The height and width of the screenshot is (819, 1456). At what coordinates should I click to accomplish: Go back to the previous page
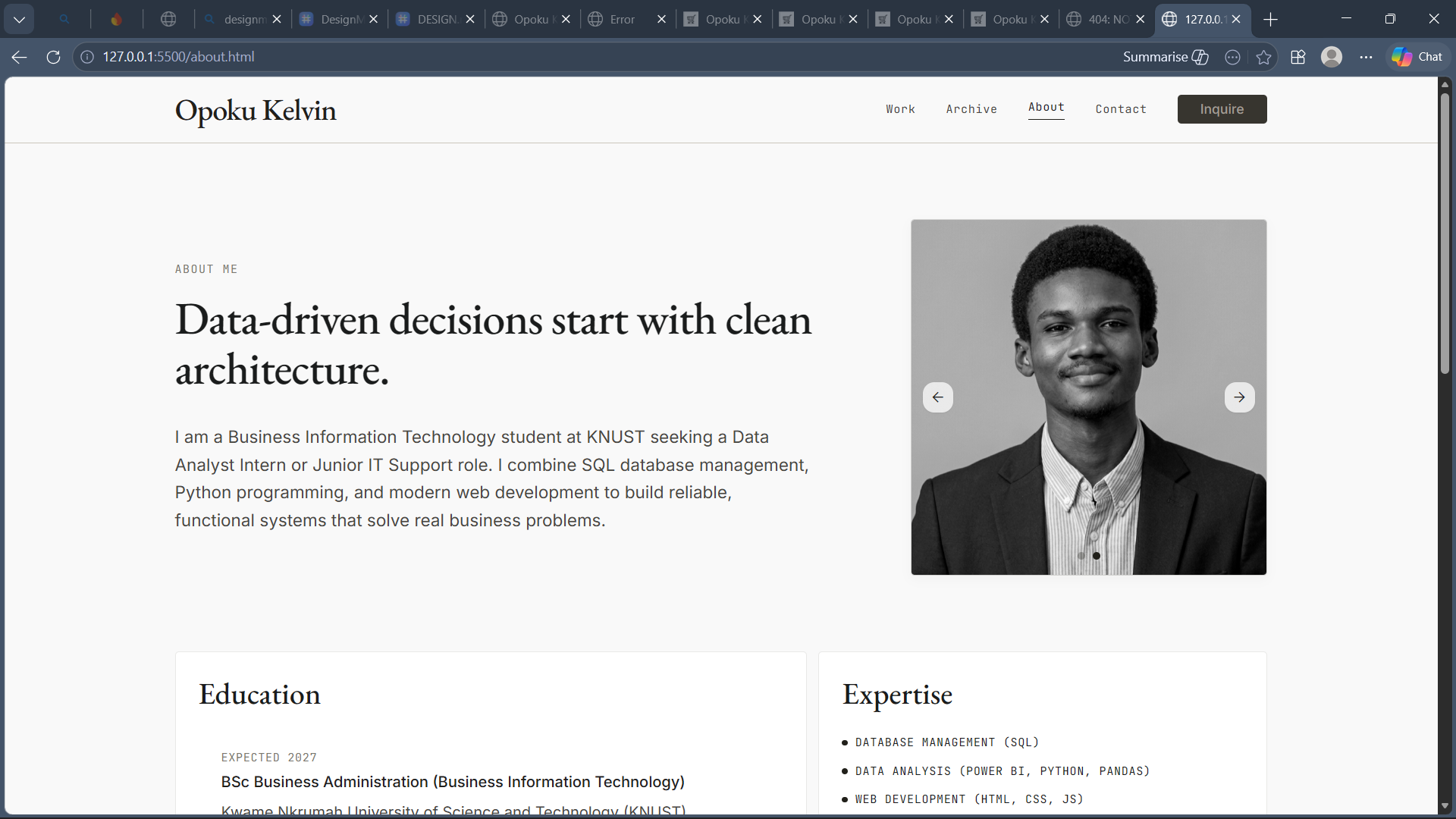point(20,57)
